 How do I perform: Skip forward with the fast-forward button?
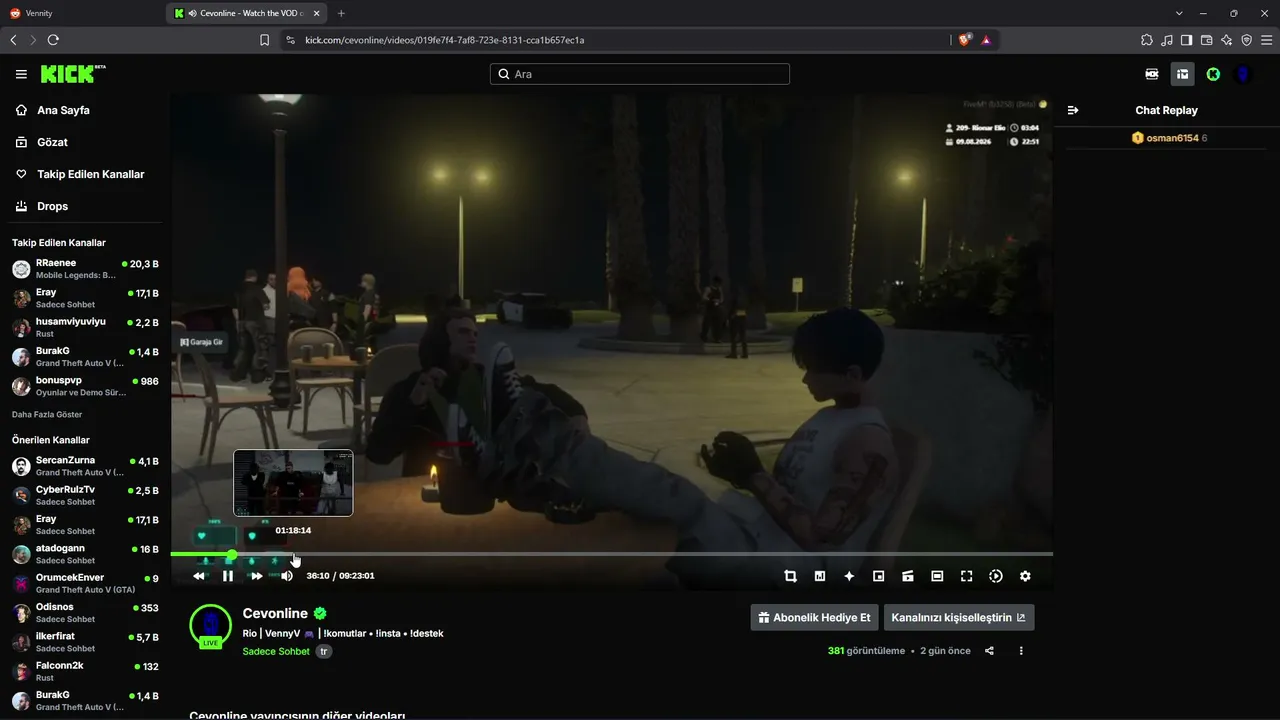click(257, 576)
